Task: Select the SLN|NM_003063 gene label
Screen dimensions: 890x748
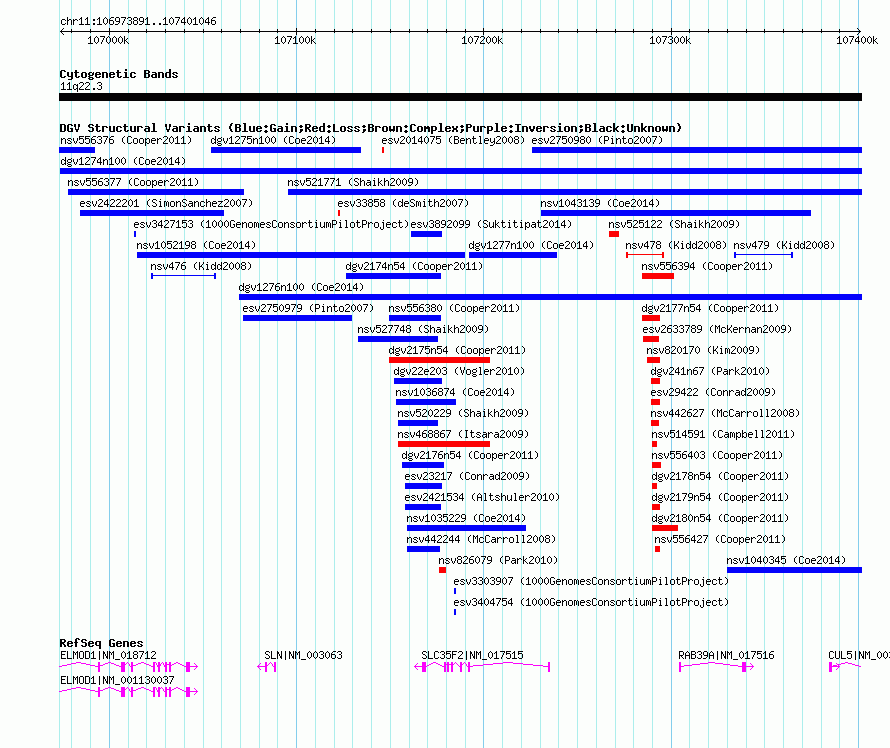Action: 304,655
